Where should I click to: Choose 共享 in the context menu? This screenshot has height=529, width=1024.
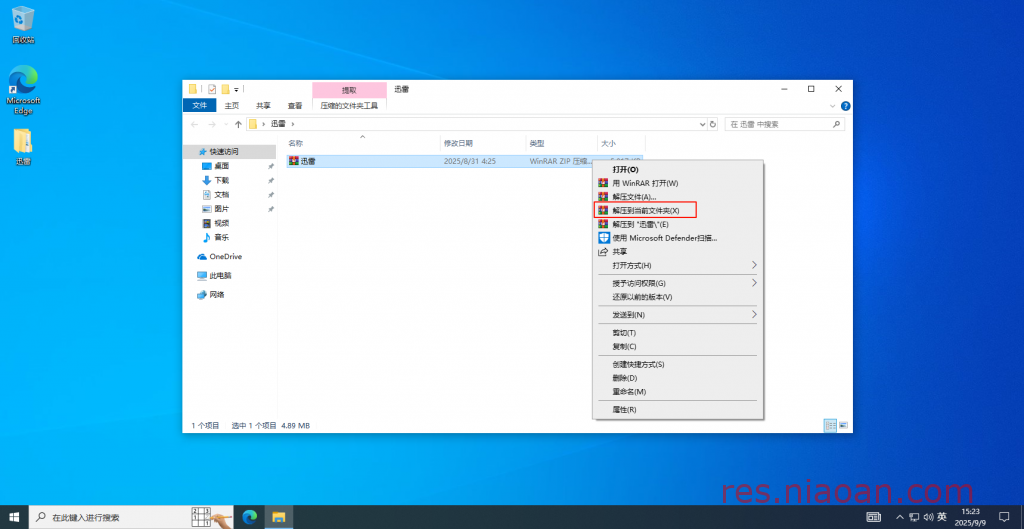pyautogui.click(x=678, y=251)
